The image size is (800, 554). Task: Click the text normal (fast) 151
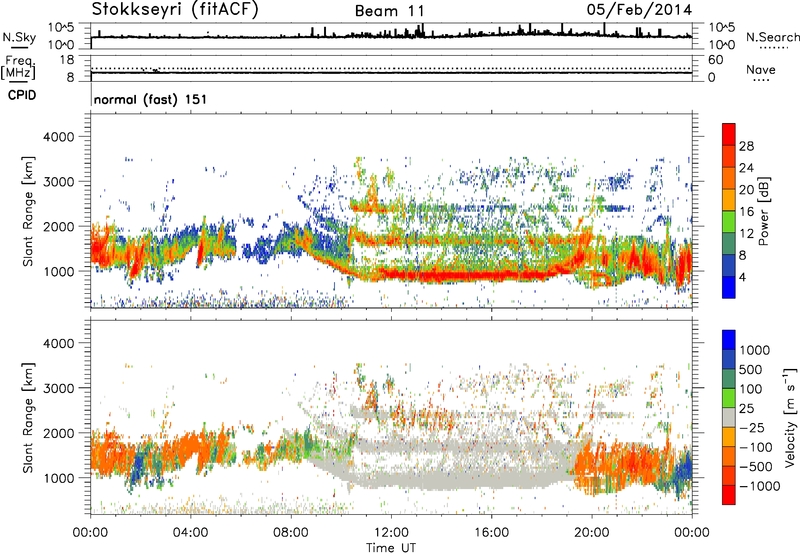tap(151, 99)
